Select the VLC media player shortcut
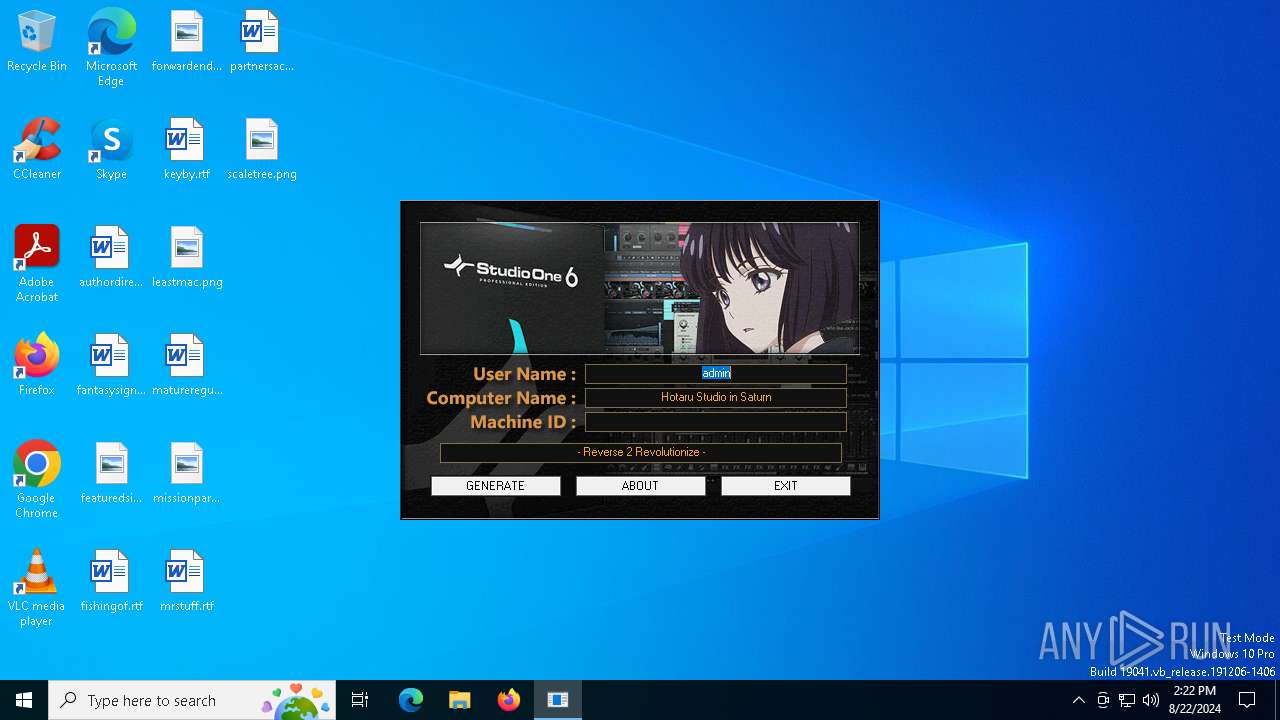Viewport: 1280px width, 720px height. tap(37, 588)
